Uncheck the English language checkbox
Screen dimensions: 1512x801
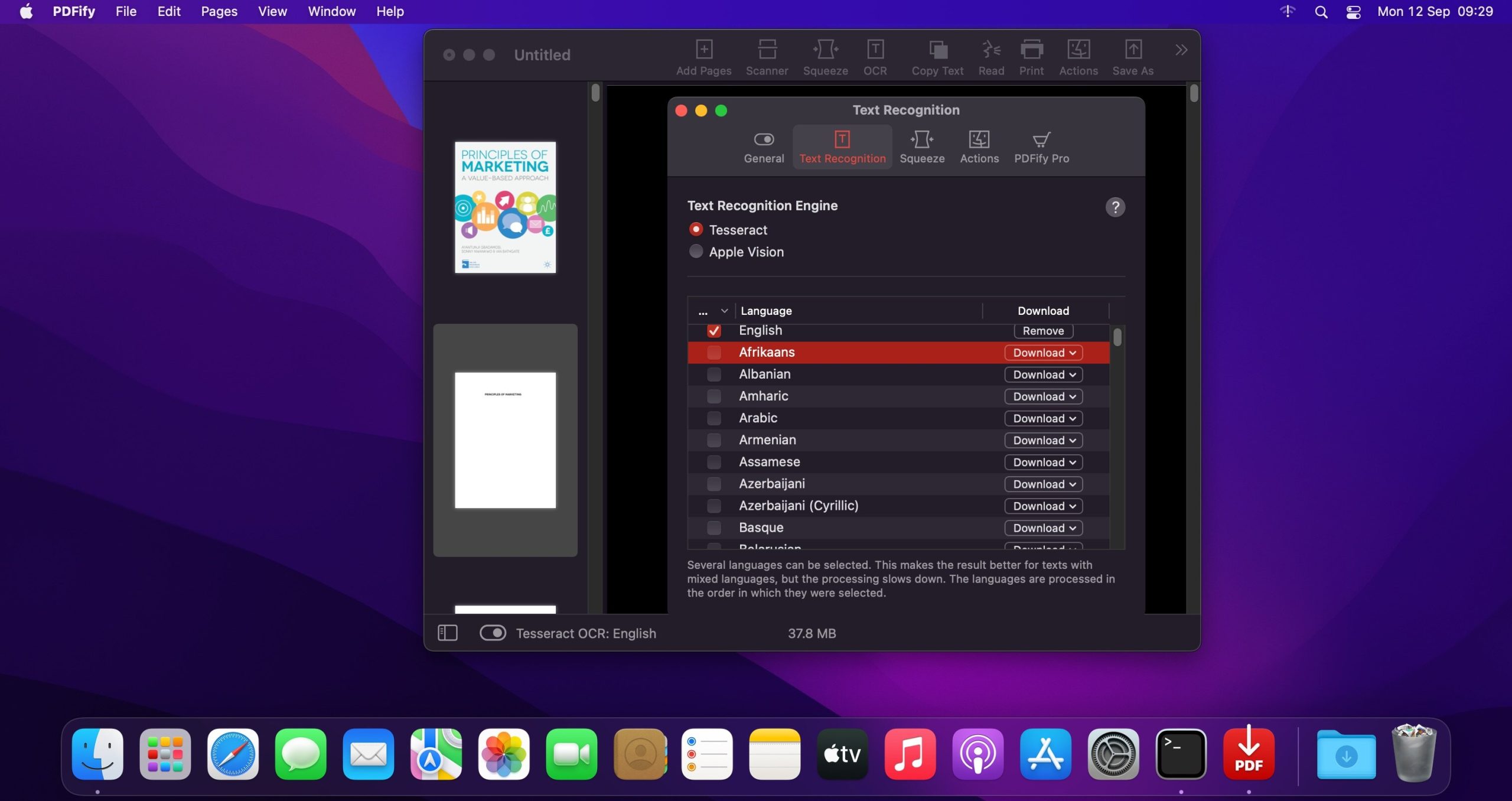coord(713,331)
